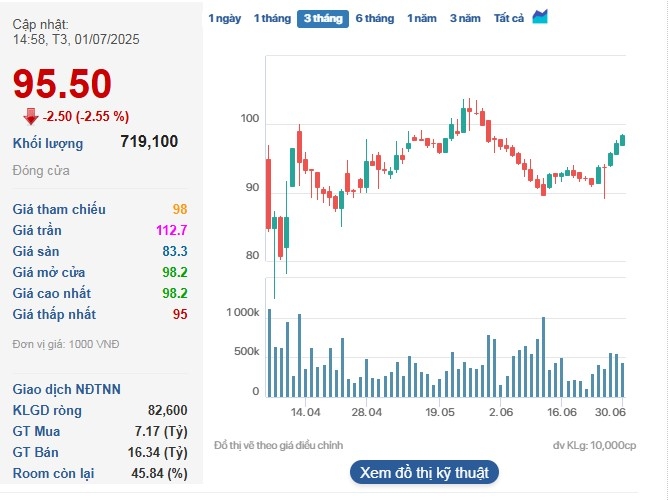Click the area chart icon beside Tất cả
Viewport: 669px width, 500px height.
540,17
